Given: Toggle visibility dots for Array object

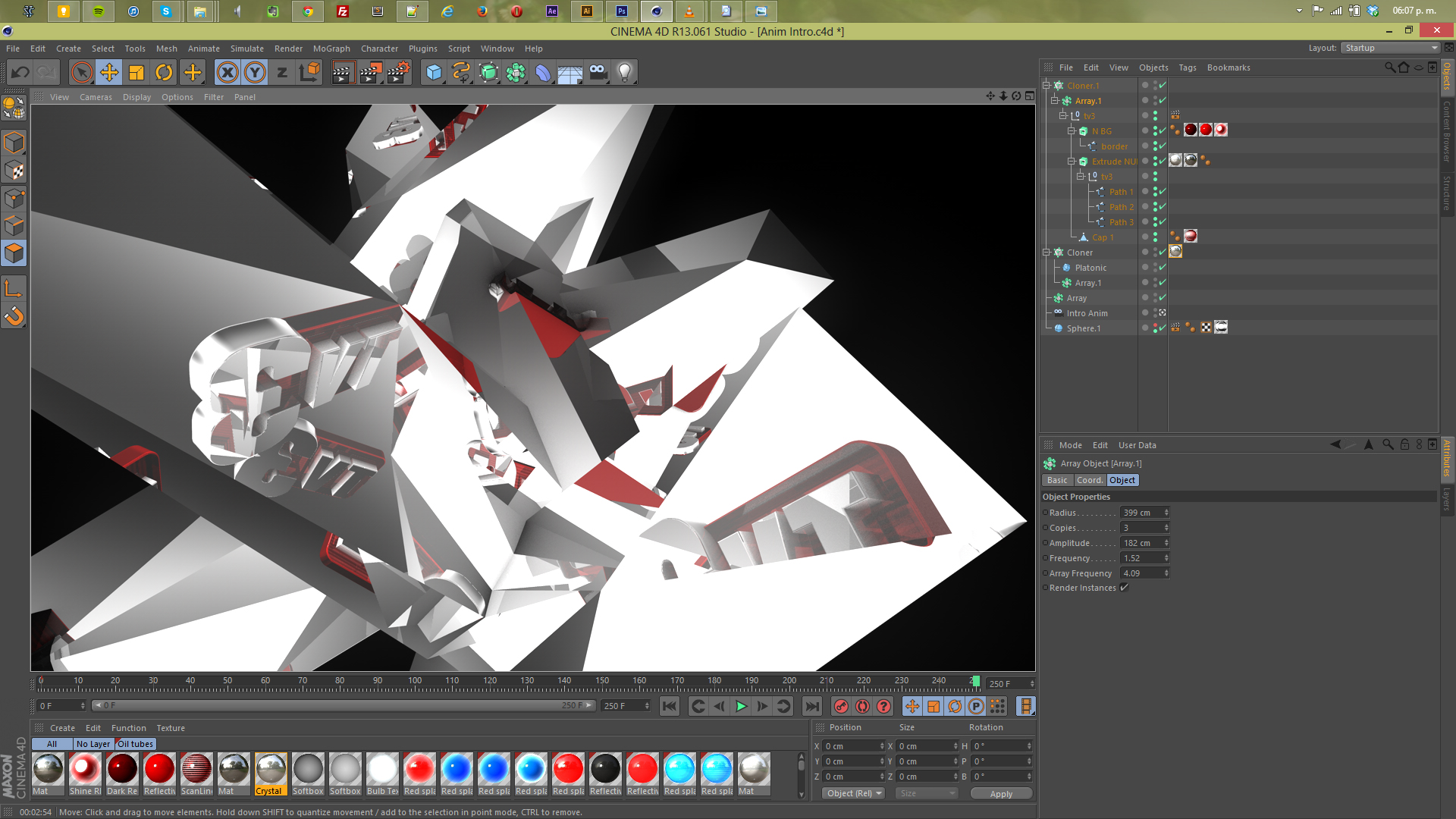Looking at the screenshot, I should click(x=1155, y=297).
